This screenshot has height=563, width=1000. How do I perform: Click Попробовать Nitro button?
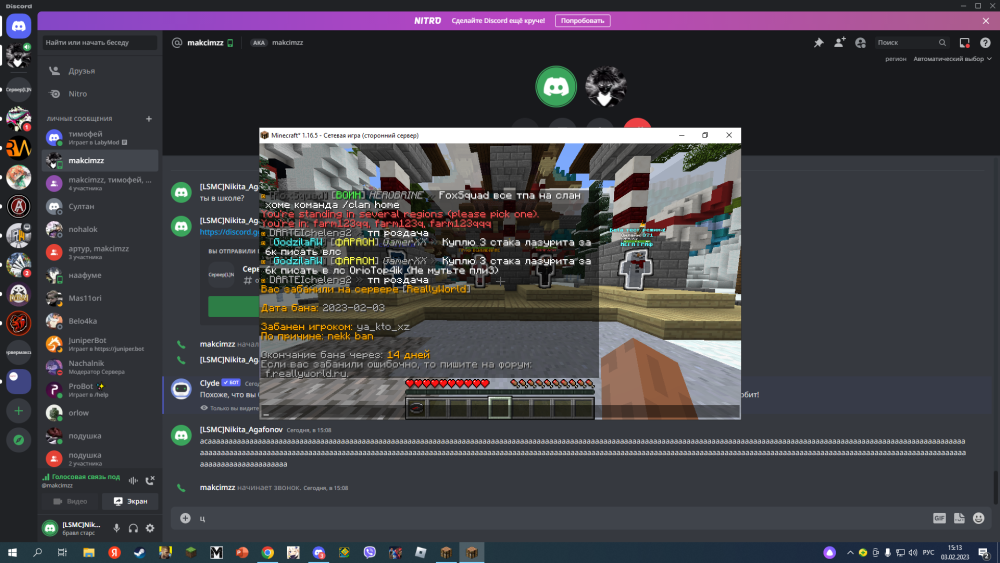point(582,20)
